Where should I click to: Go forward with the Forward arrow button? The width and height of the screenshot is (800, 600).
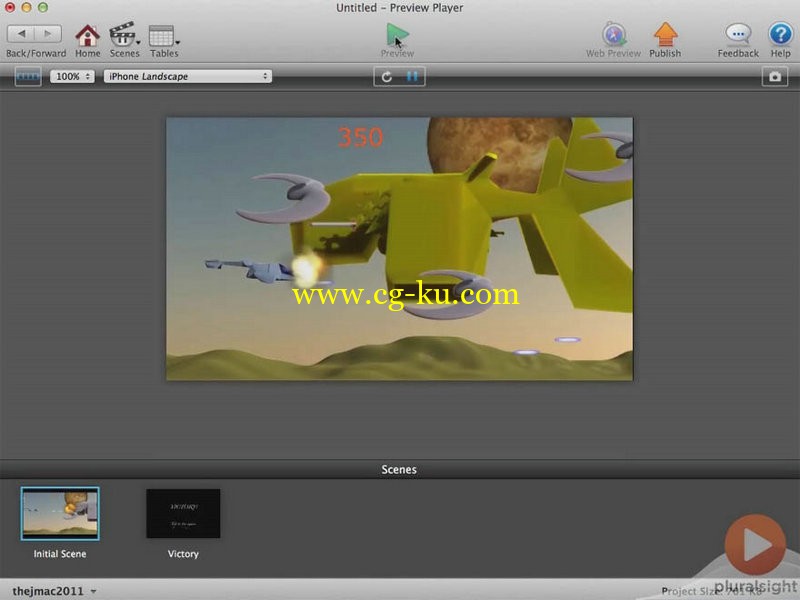tap(48, 34)
